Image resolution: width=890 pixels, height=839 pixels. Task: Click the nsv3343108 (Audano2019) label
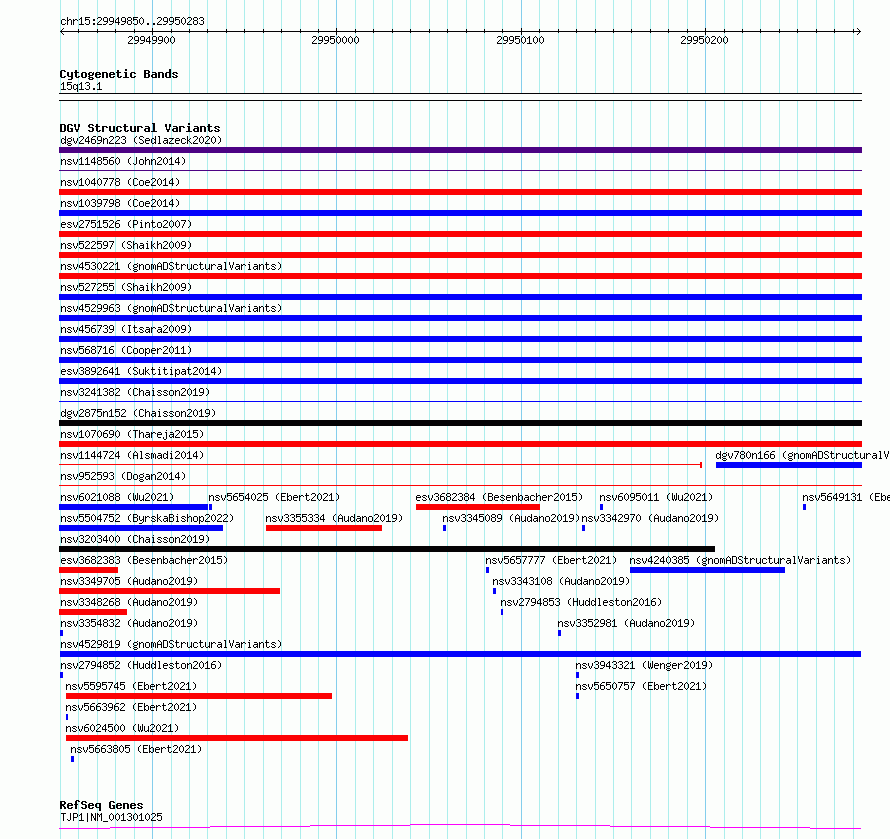[x=561, y=581]
